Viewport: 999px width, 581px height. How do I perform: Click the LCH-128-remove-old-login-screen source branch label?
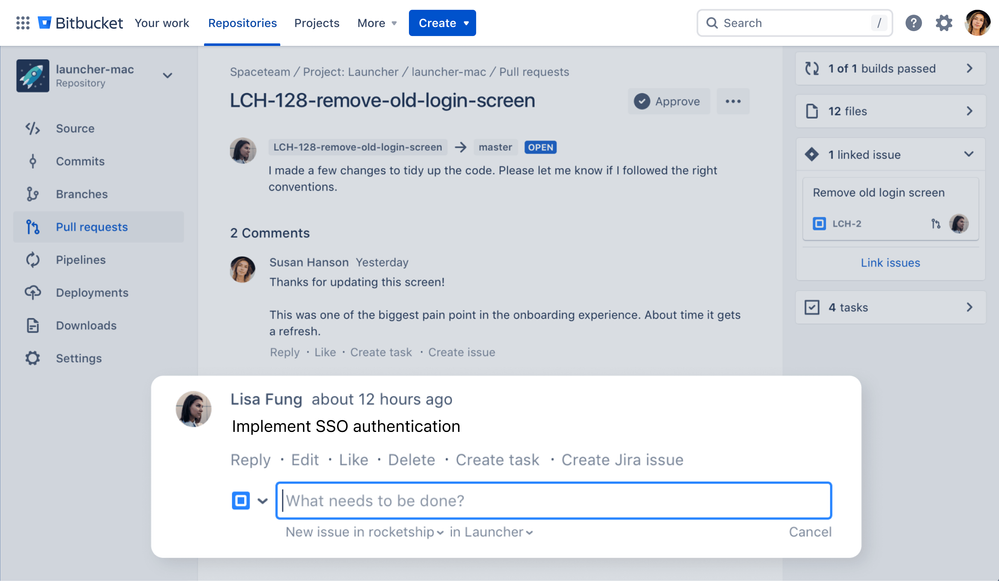pos(357,147)
